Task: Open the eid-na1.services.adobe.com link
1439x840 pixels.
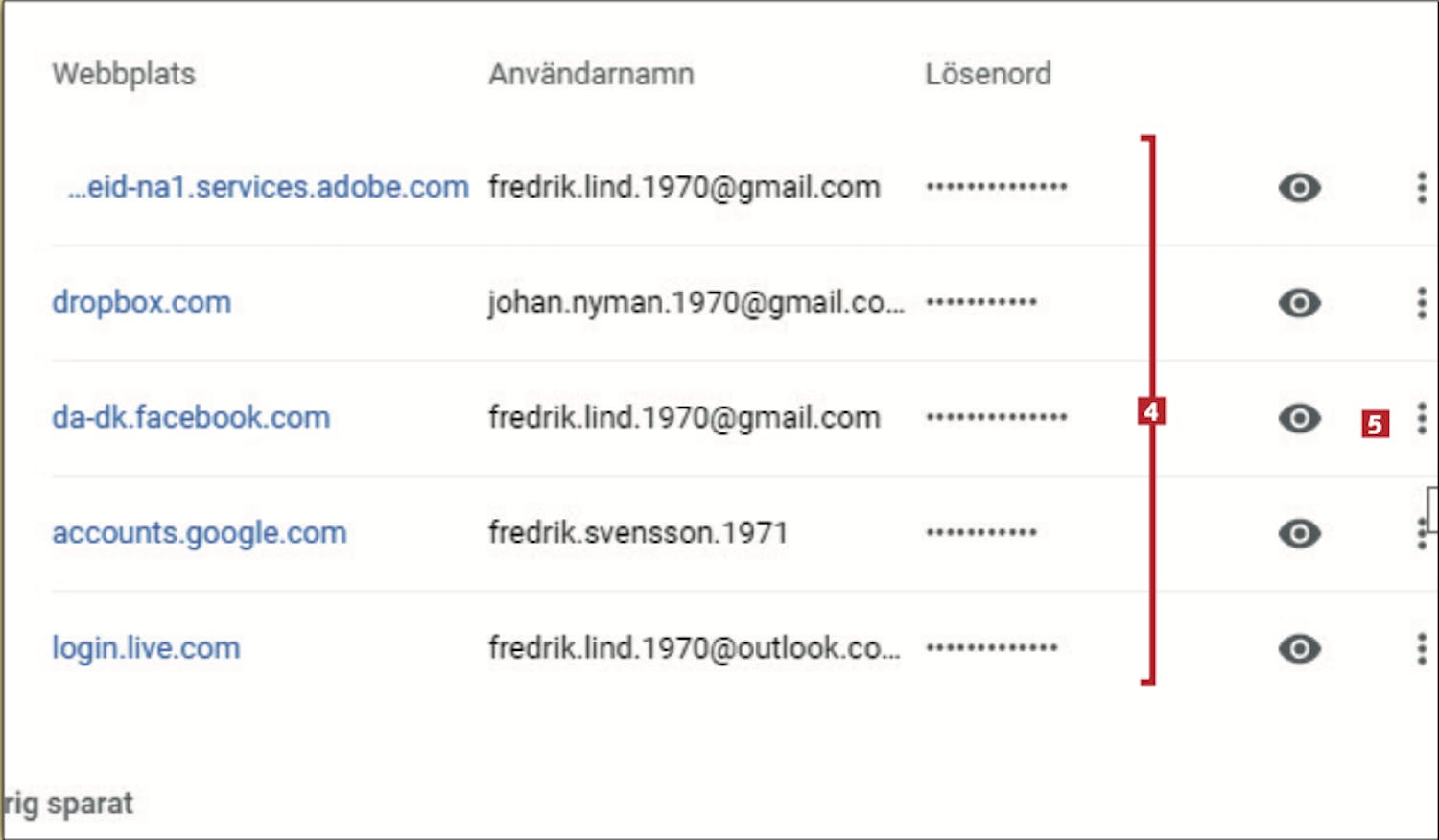Action: click(268, 187)
